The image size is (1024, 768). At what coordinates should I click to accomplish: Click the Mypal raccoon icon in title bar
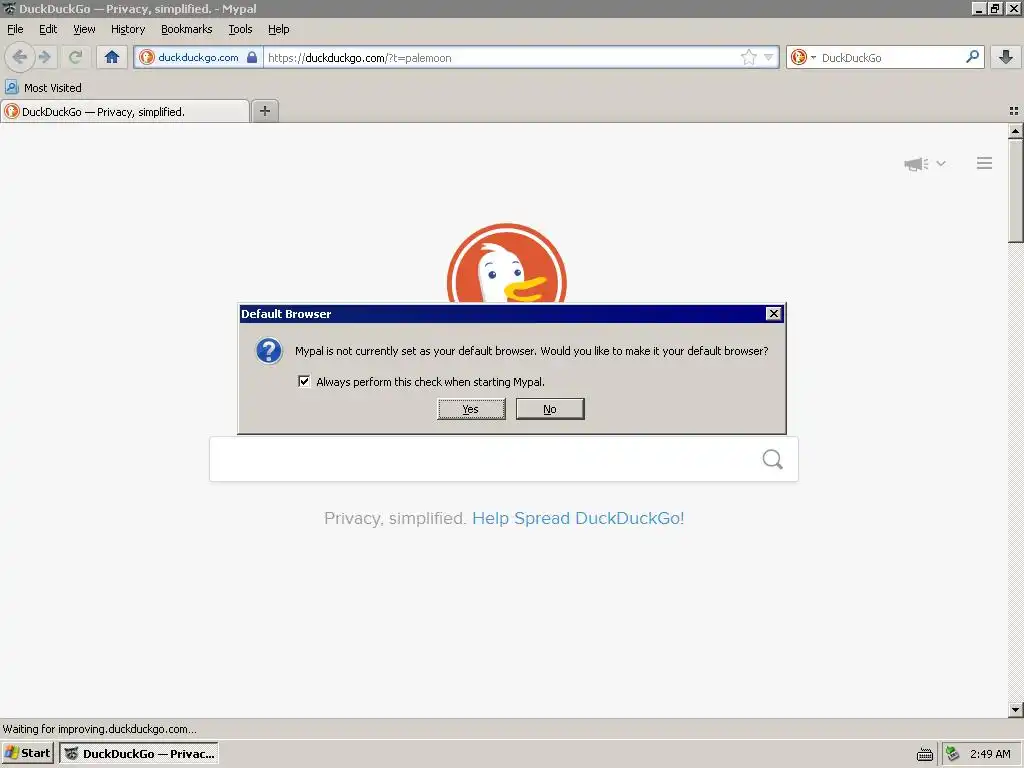9,8
